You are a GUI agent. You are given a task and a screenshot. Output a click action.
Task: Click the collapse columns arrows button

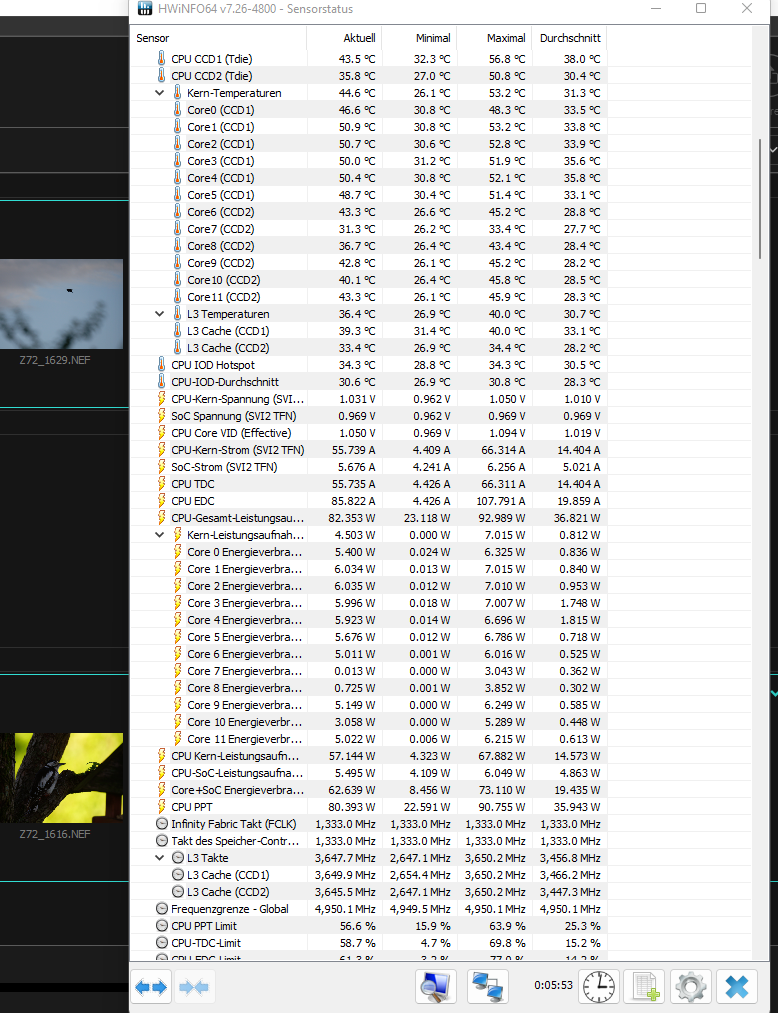click(194, 987)
